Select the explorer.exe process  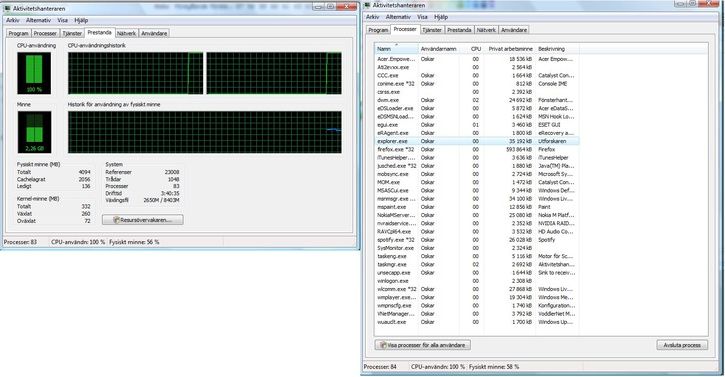pyautogui.click(x=477, y=141)
